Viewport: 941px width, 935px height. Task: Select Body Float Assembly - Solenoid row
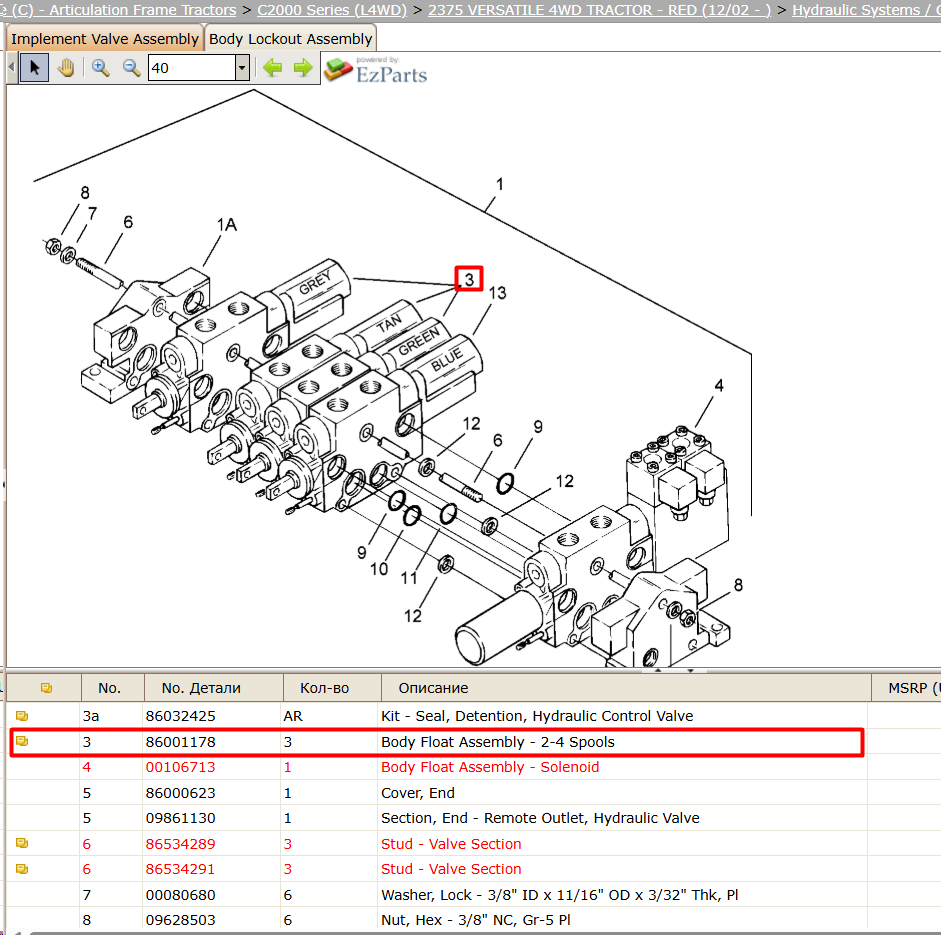point(490,767)
